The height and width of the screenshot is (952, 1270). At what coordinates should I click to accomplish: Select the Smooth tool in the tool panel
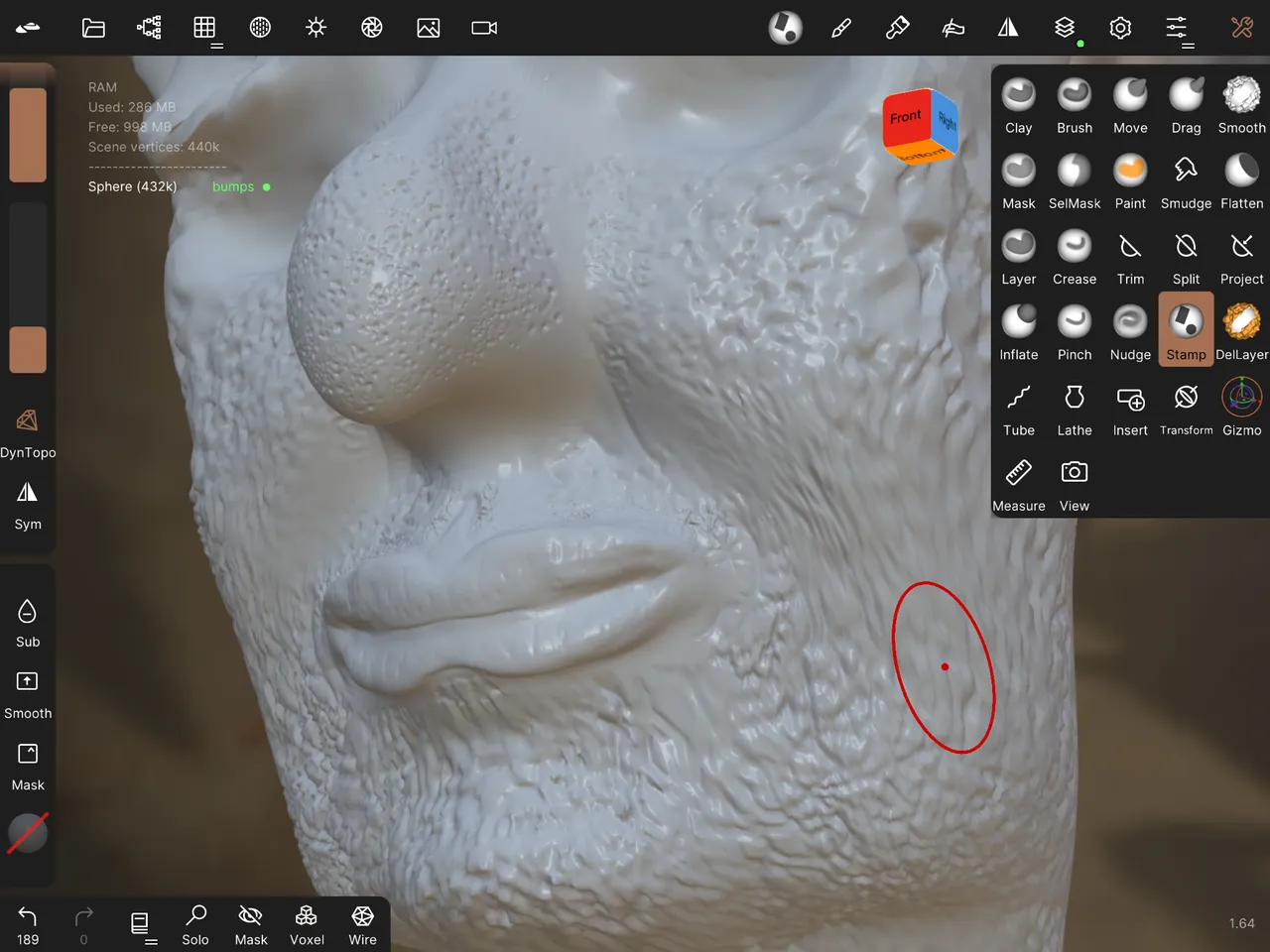[1241, 105]
